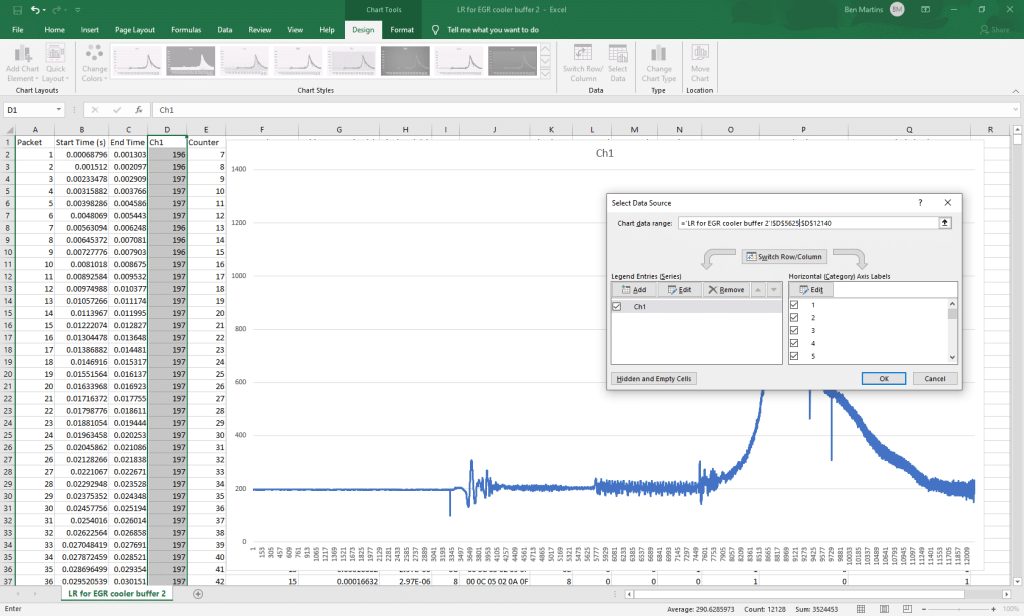Uncheck axis label 4 checkbox

tap(794, 343)
